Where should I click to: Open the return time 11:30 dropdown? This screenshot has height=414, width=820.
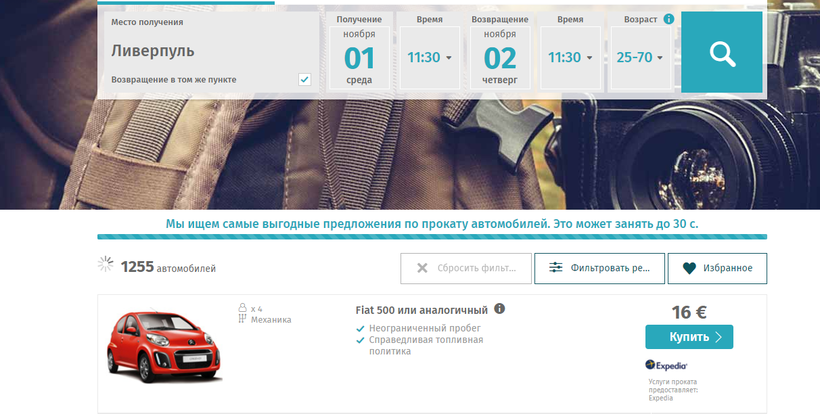[x=570, y=58]
